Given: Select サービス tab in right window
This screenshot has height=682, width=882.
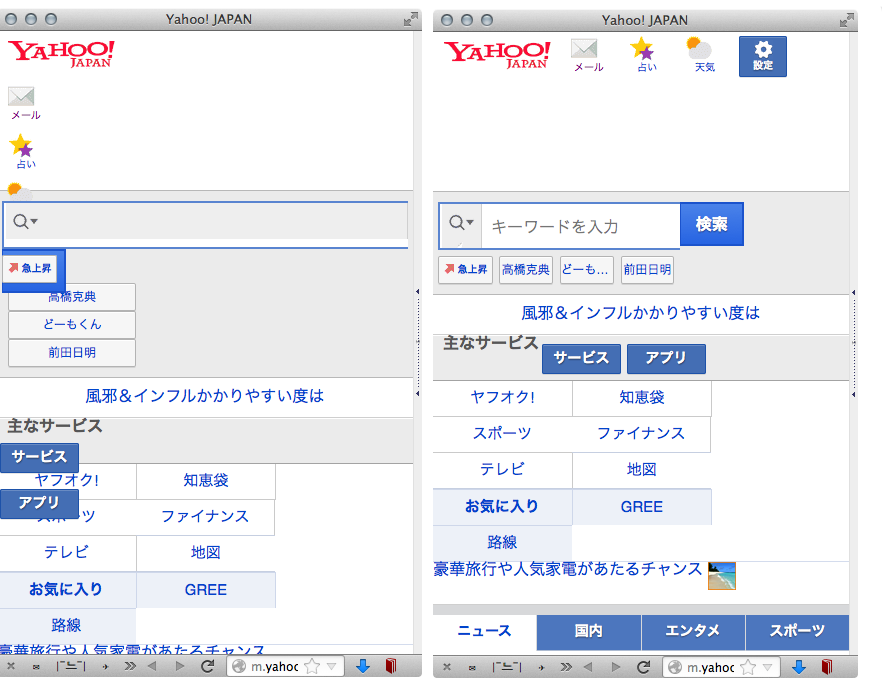Looking at the screenshot, I should (581, 358).
